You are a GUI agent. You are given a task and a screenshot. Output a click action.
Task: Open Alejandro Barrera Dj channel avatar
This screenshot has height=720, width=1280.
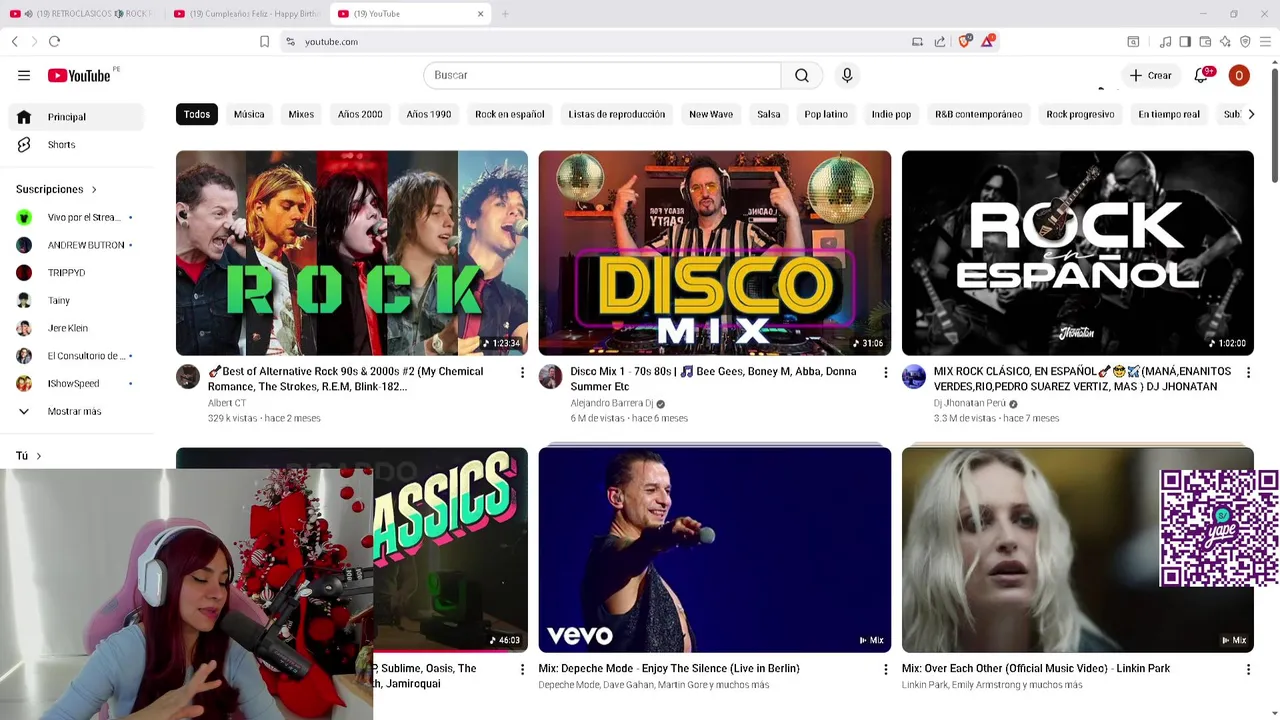click(550, 376)
